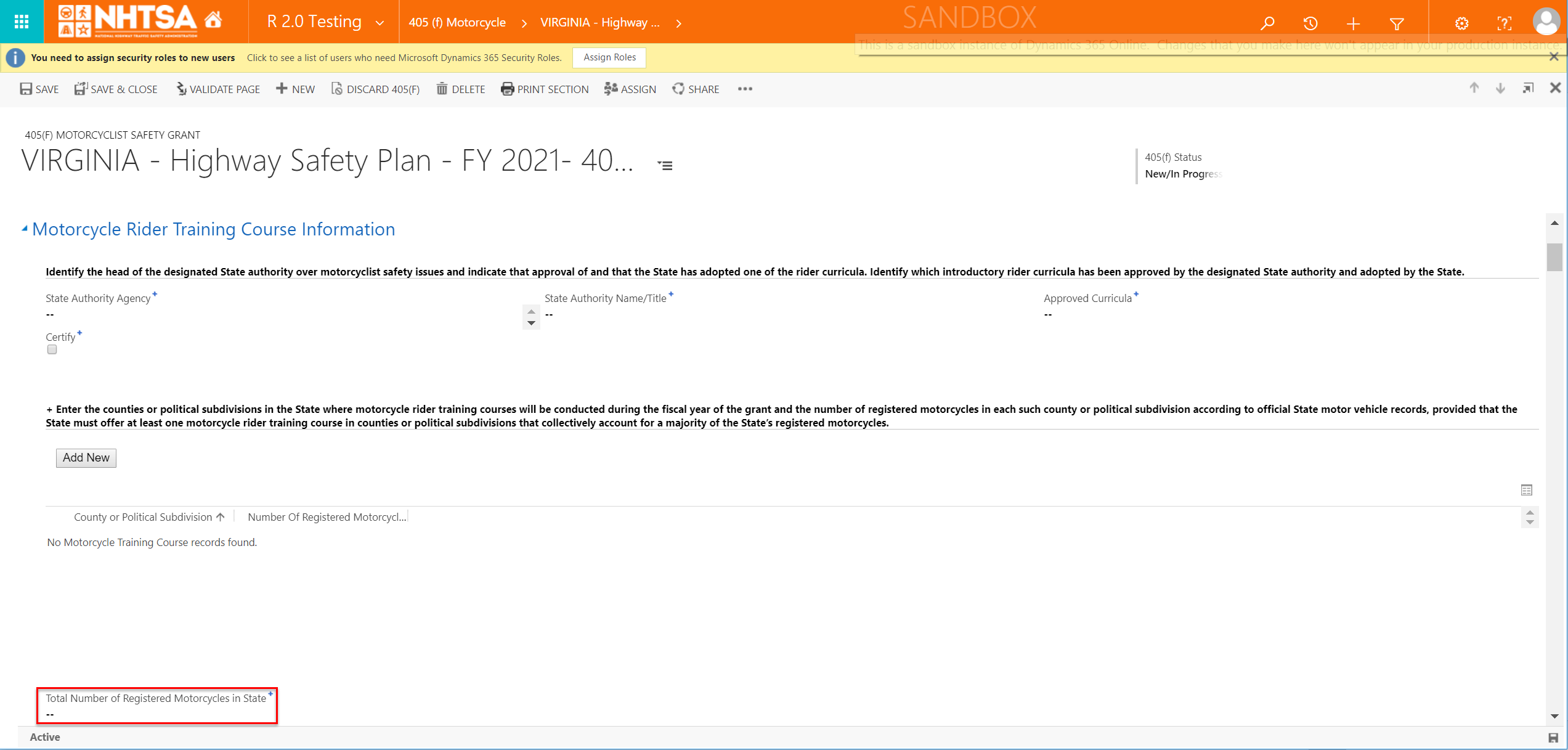Open the search magnifier icon

[x=1267, y=23]
